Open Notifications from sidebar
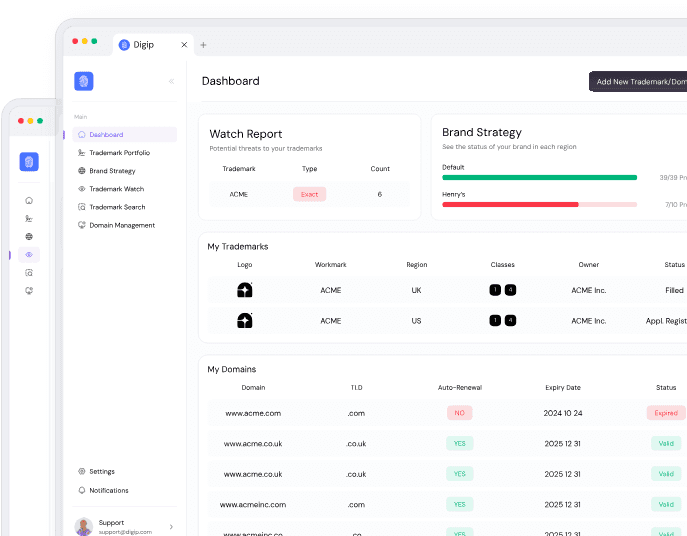The image size is (687, 536). tap(109, 490)
